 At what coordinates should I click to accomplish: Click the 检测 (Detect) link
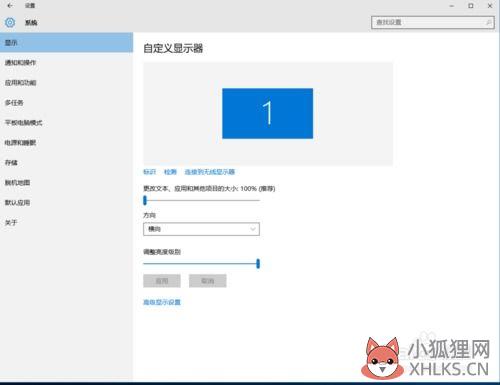click(170, 172)
